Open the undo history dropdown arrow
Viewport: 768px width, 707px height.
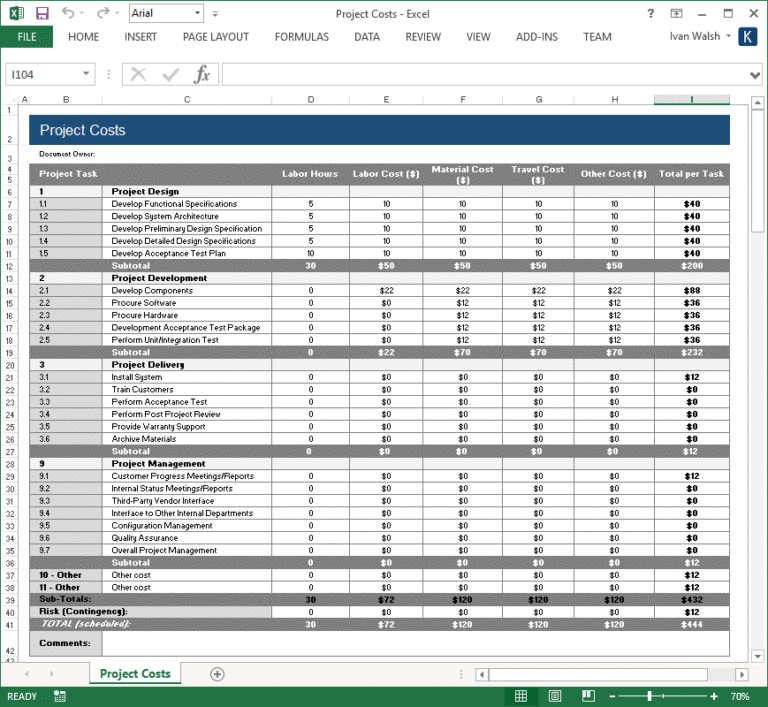82,13
